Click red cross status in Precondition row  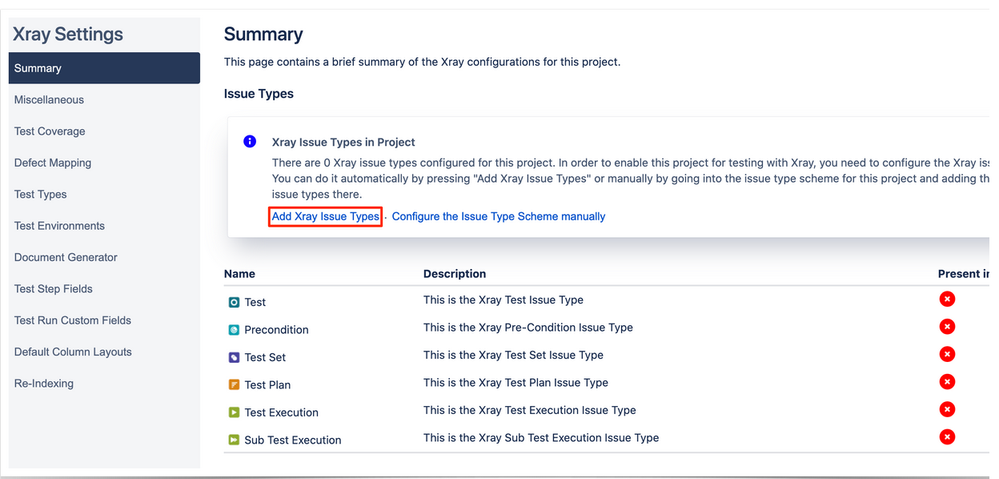click(947, 326)
